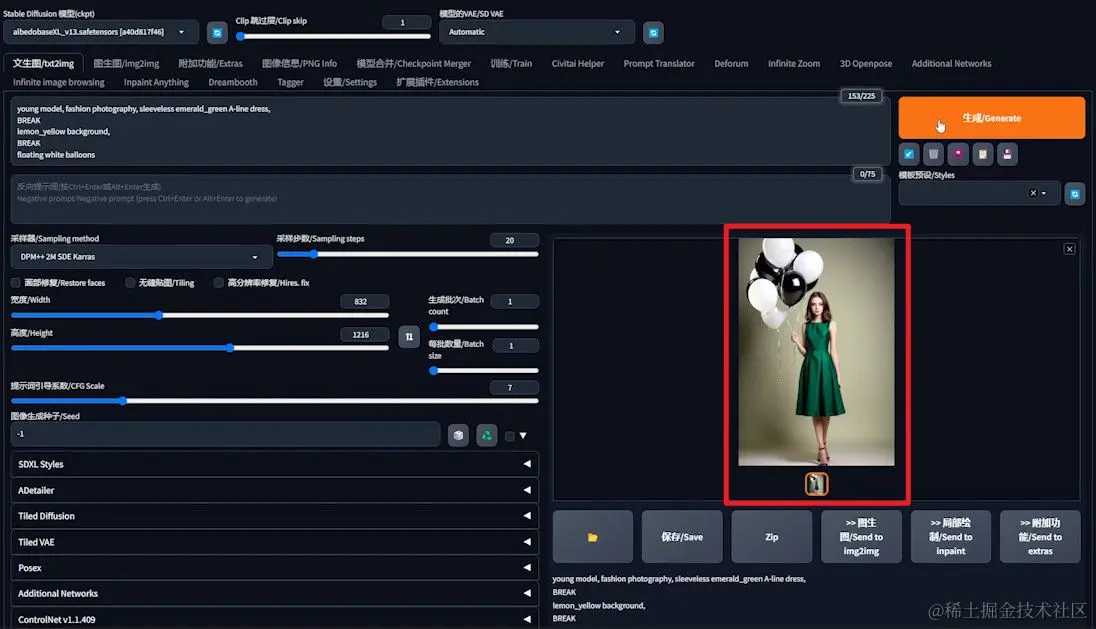
Task: Click the Zip button
Action: 772,537
